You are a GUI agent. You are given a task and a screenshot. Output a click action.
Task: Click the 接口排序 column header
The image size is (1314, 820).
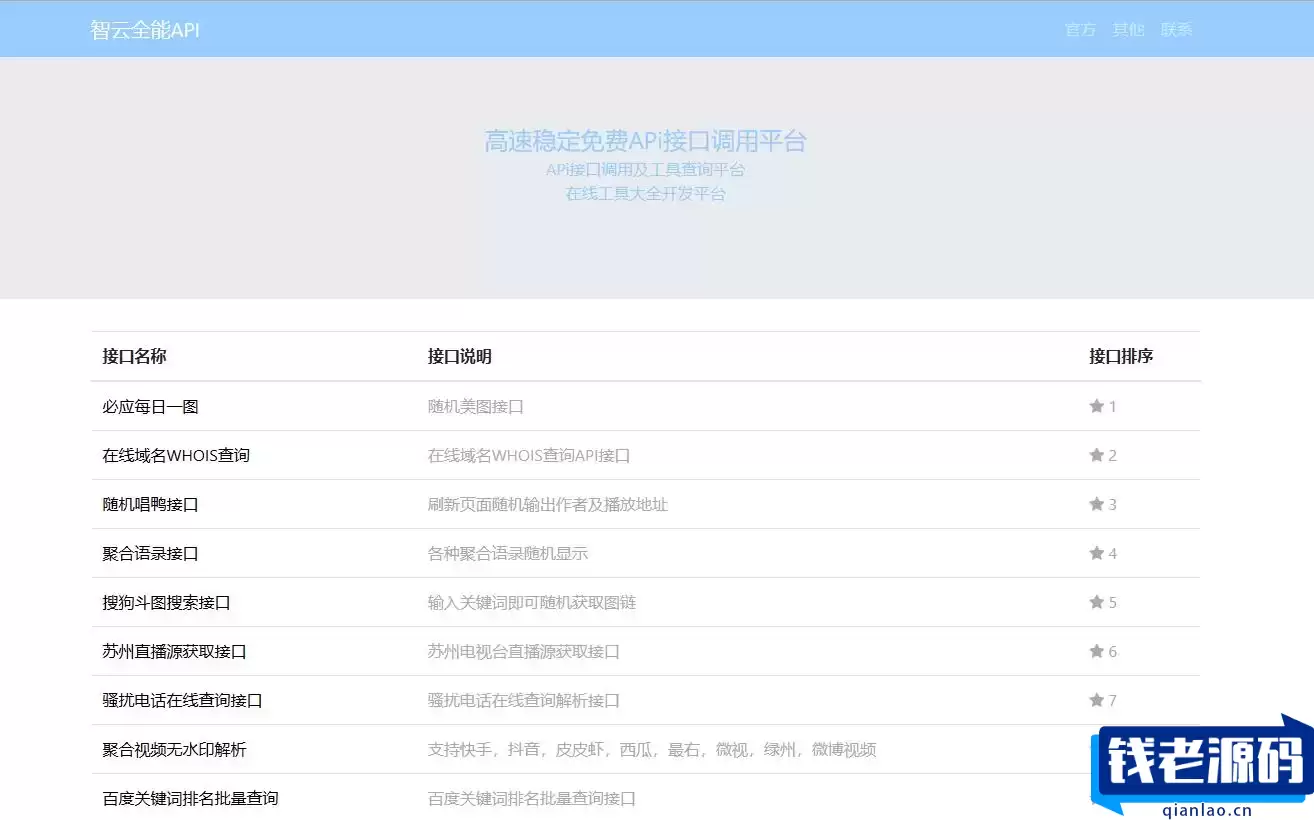[x=1121, y=357]
